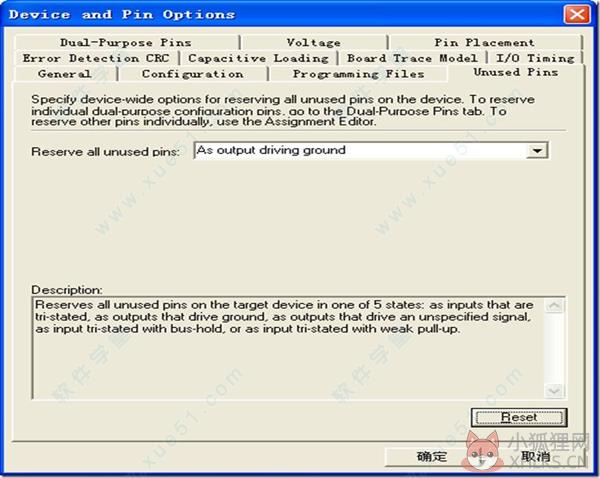The width and height of the screenshot is (600, 478).
Task: Open the I/O Timing tab
Action: click(x=535, y=58)
